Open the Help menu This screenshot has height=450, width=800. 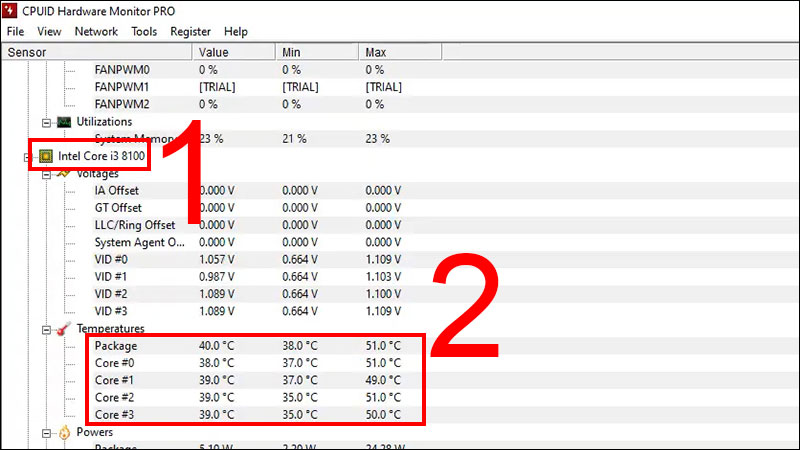click(236, 31)
